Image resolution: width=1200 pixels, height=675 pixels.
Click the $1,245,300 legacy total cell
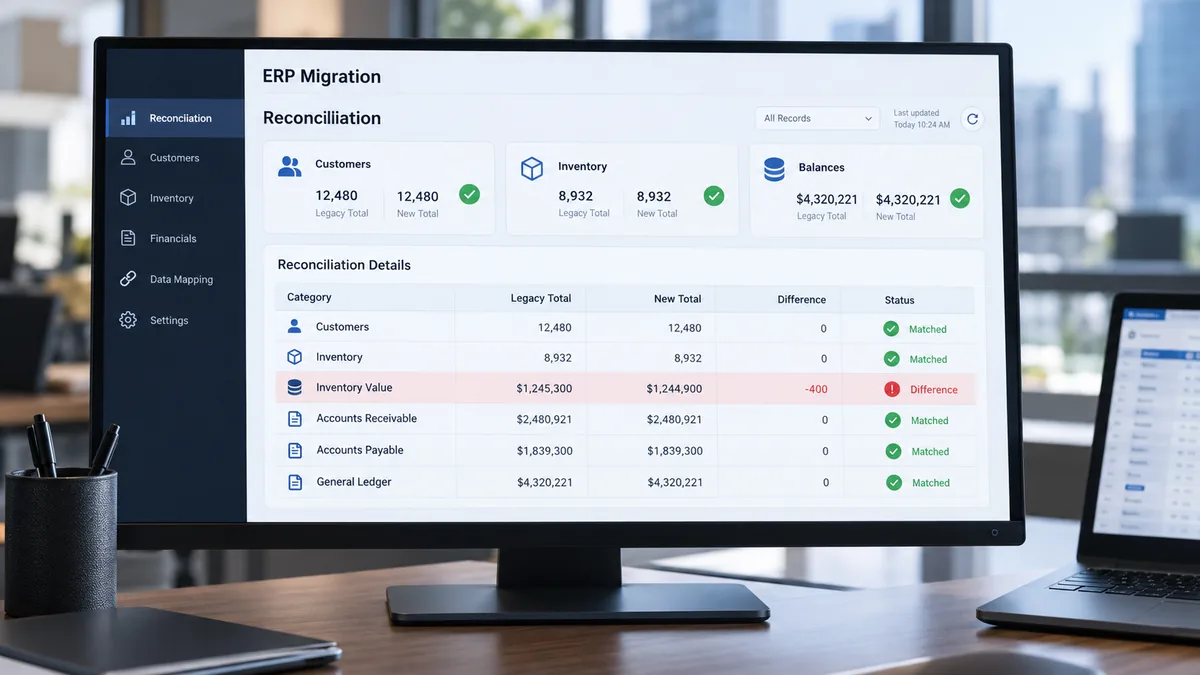pyautogui.click(x=544, y=388)
